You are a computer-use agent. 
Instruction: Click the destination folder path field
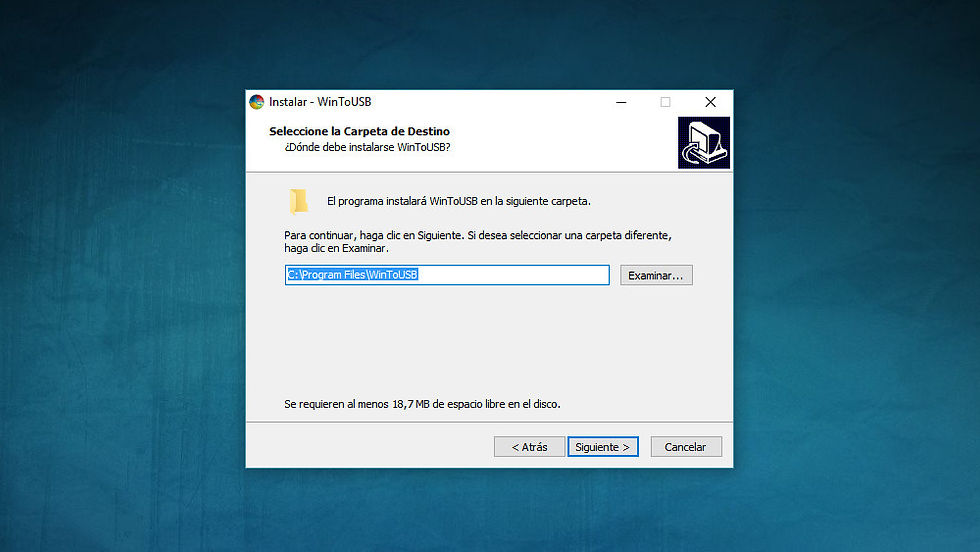[x=447, y=275]
